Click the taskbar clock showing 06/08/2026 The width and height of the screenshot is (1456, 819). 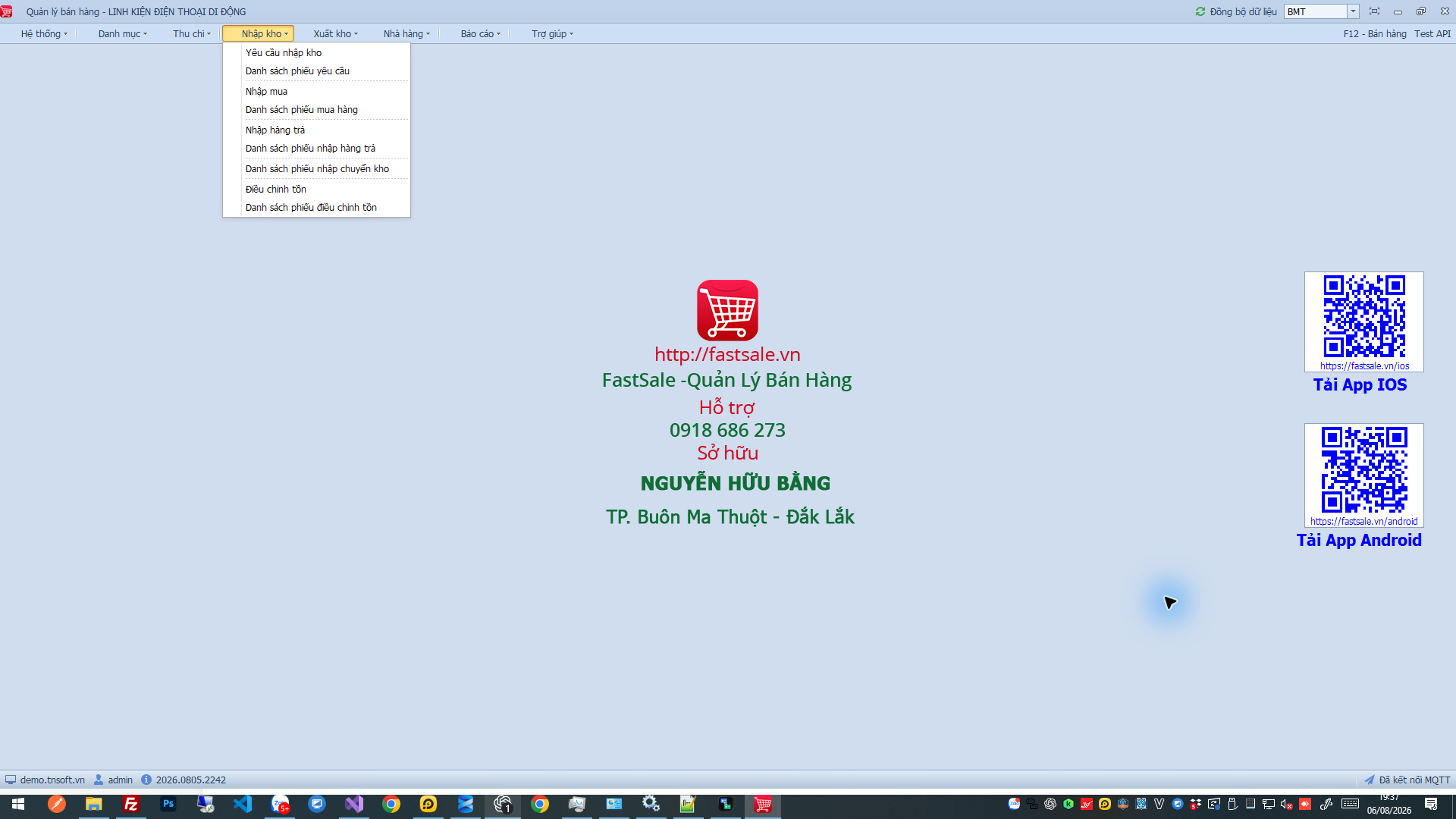(1389, 804)
